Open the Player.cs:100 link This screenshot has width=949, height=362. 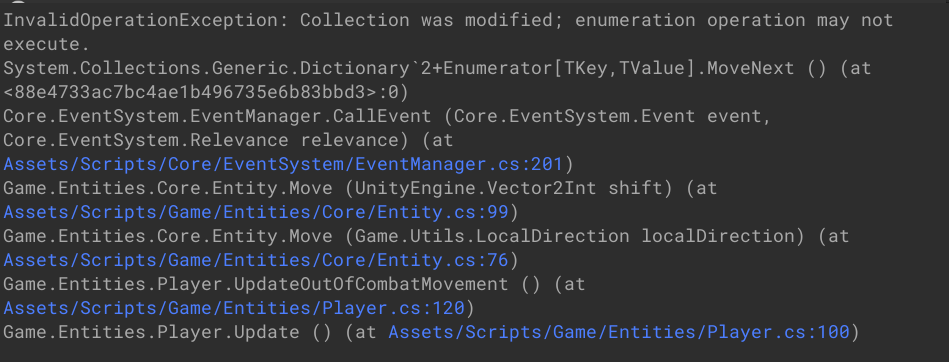coord(619,332)
